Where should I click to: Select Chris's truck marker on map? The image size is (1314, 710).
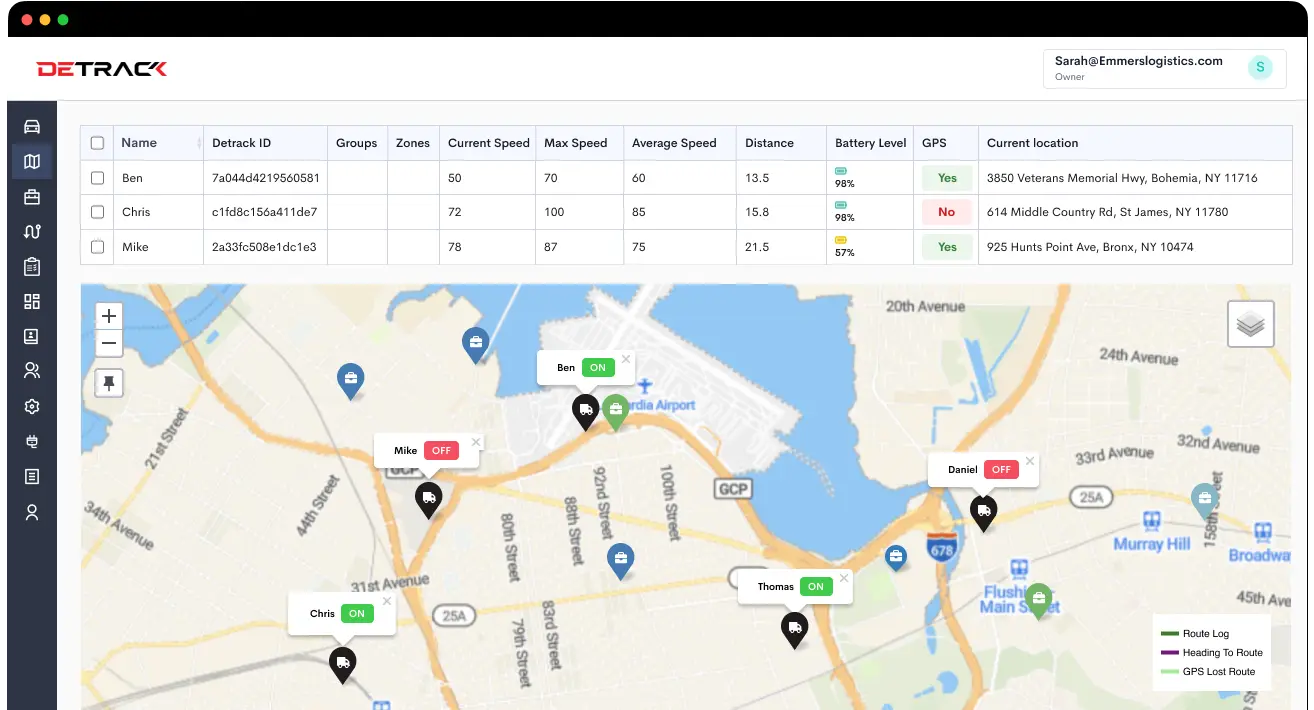(342, 665)
